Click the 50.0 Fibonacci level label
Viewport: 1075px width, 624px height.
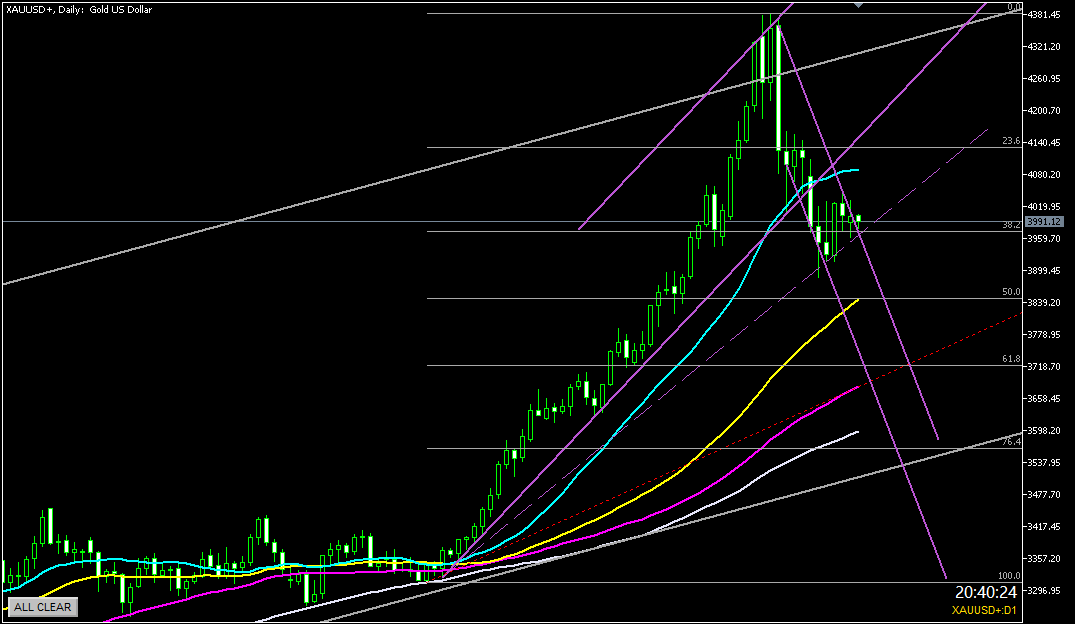1010,292
